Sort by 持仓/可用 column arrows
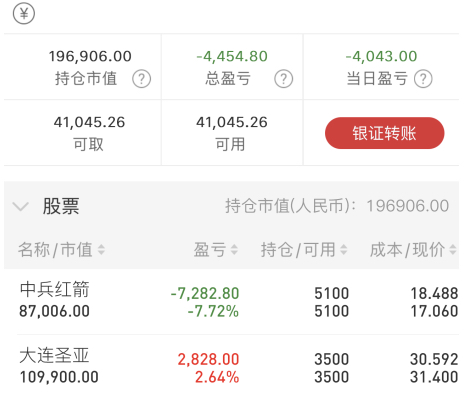The image size is (472, 394). pos(343,250)
